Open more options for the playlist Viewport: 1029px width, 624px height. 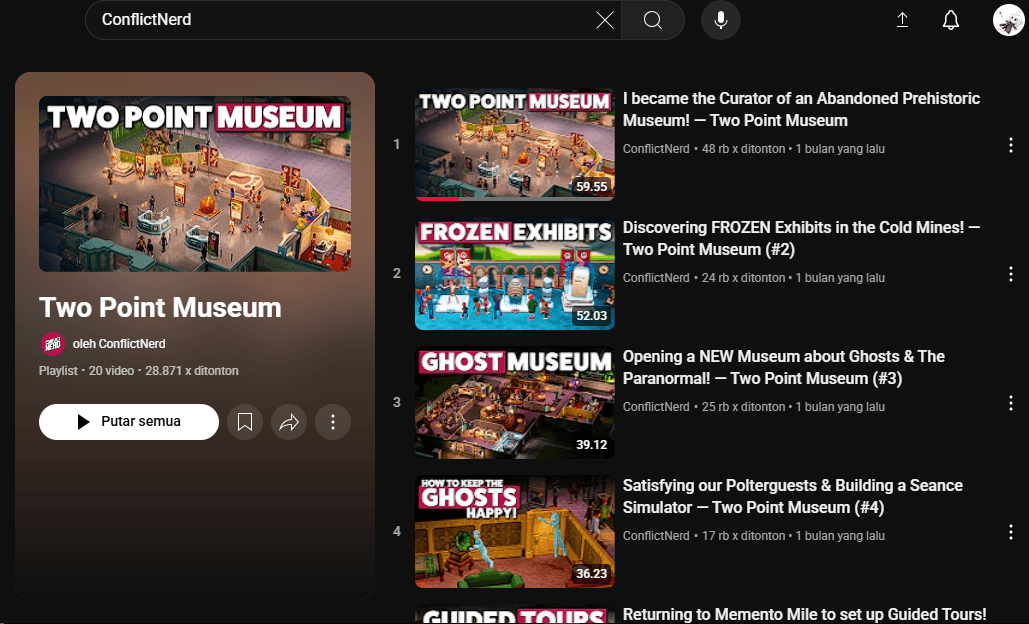pos(333,422)
